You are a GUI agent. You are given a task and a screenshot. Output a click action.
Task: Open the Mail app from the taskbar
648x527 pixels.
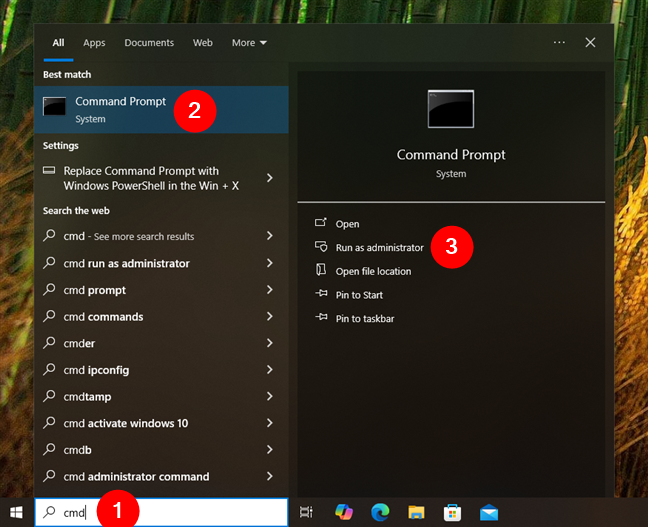point(489,513)
